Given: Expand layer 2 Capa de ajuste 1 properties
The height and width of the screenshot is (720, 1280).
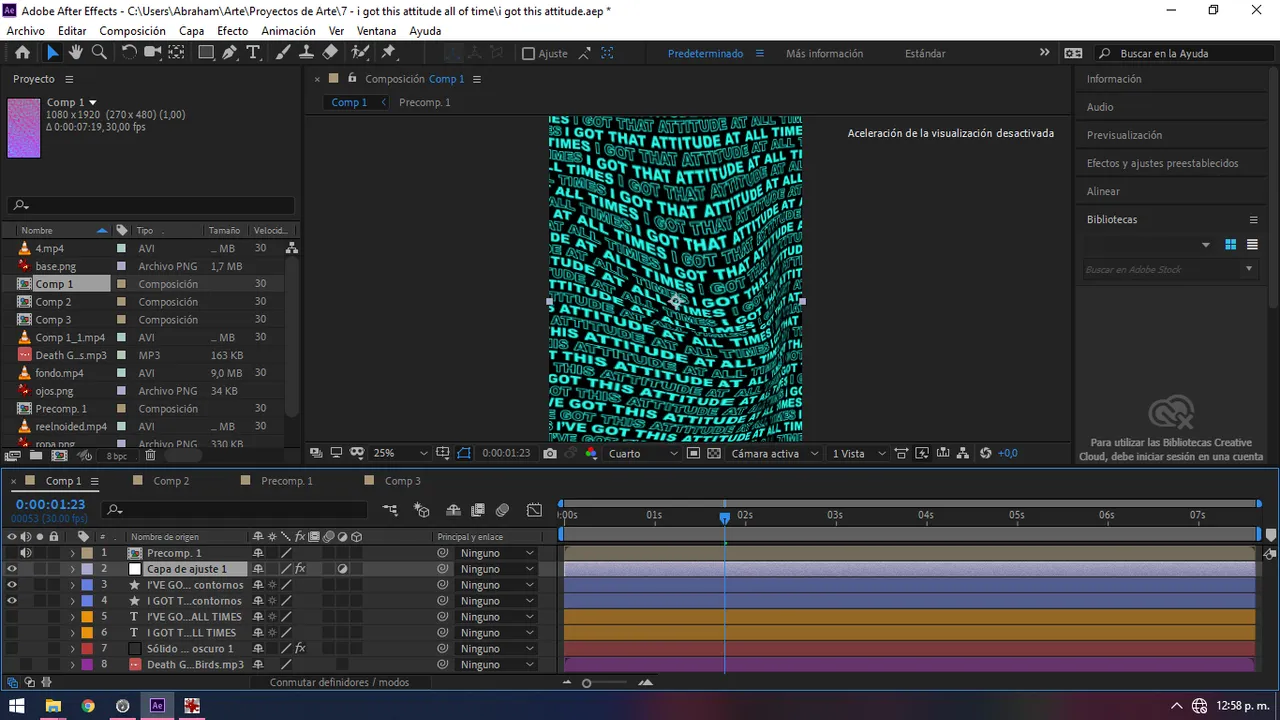Looking at the screenshot, I should click(x=72, y=569).
